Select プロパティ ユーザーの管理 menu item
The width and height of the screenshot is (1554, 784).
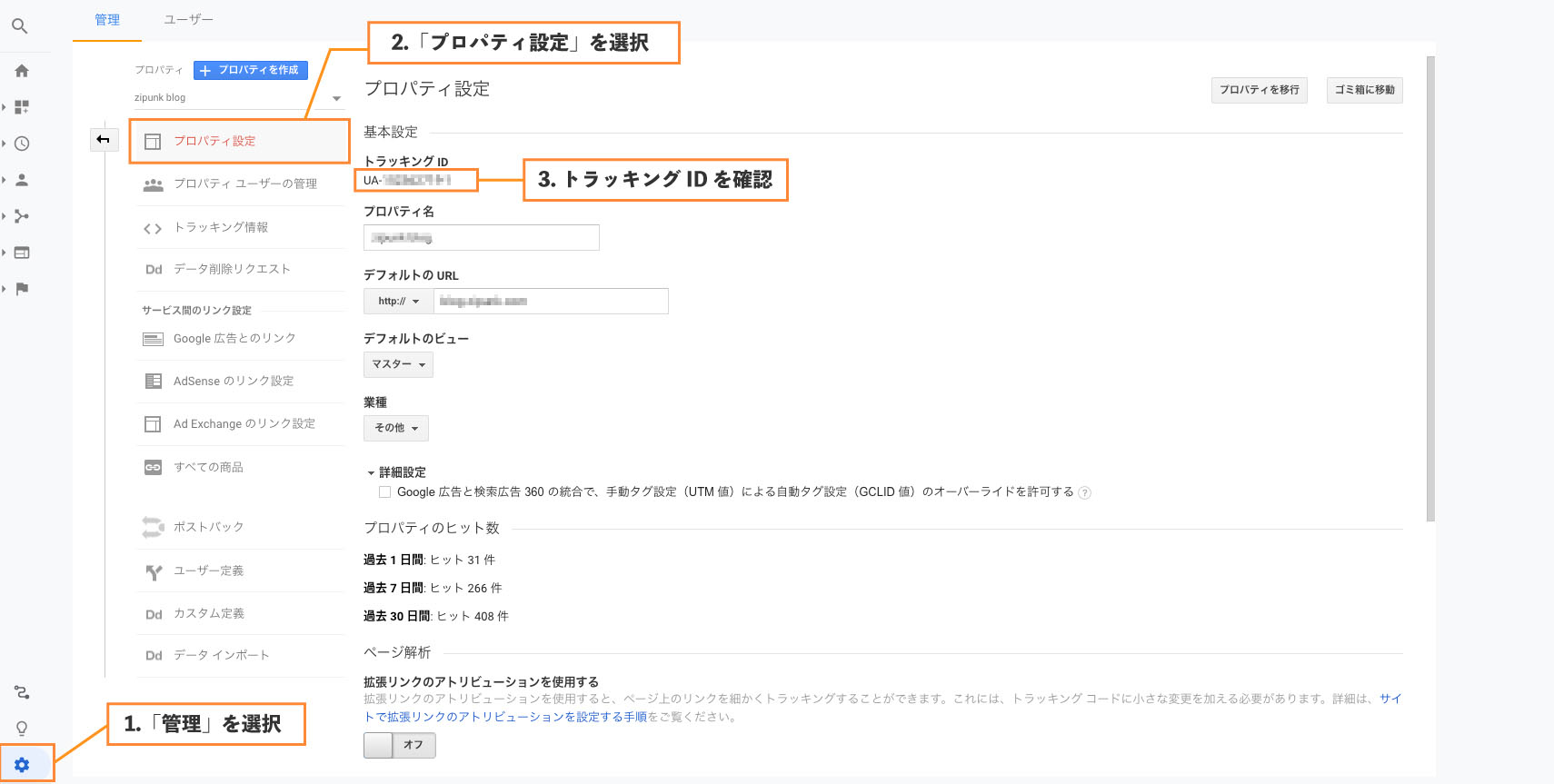[240, 184]
